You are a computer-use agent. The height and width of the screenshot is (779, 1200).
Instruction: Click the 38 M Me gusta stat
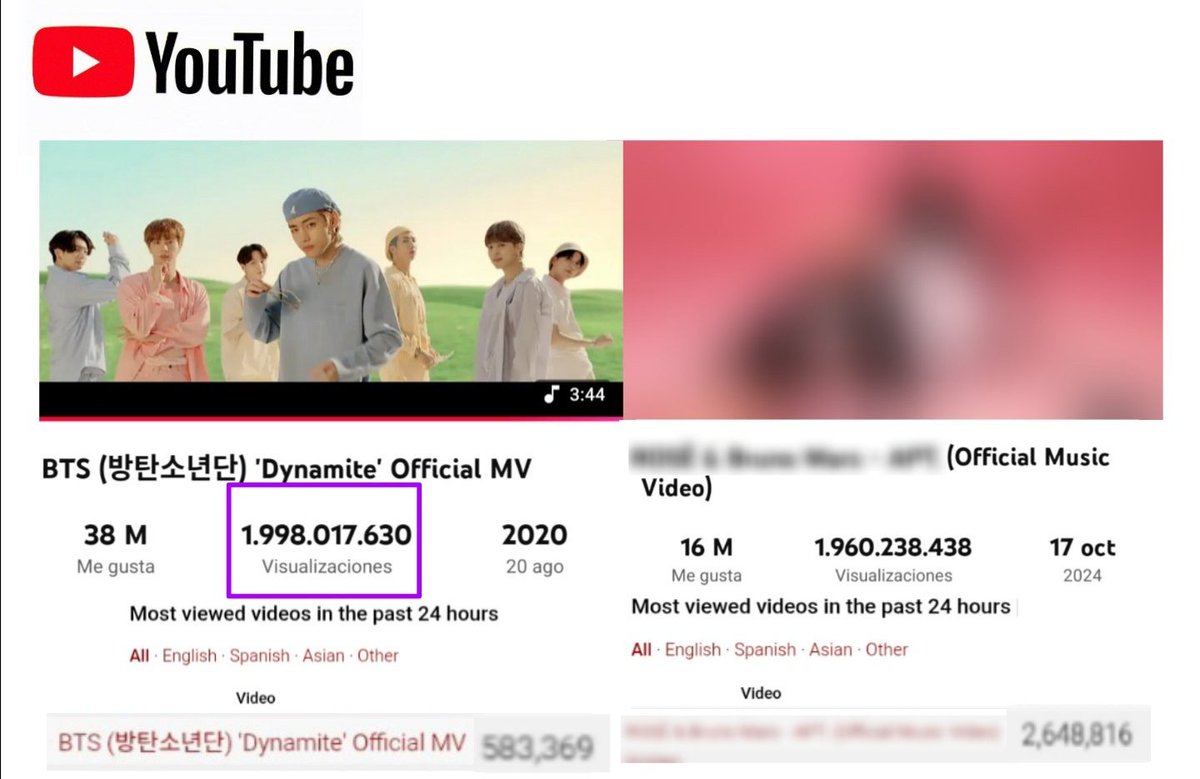coord(116,548)
